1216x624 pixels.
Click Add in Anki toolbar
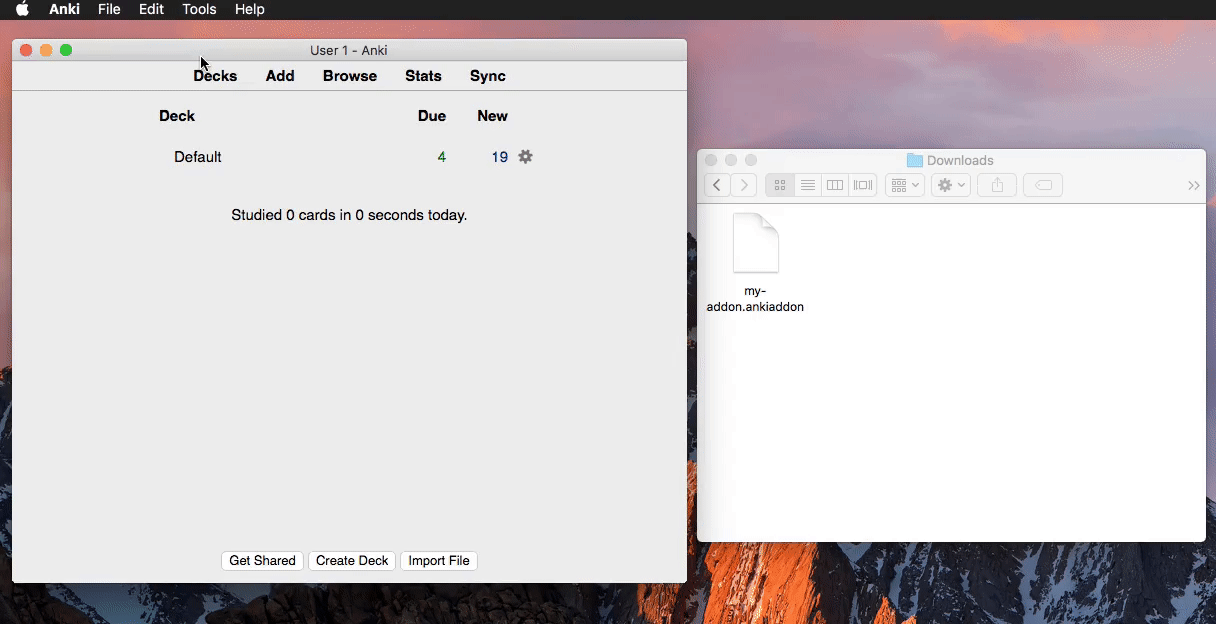pyautogui.click(x=280, y=76)
